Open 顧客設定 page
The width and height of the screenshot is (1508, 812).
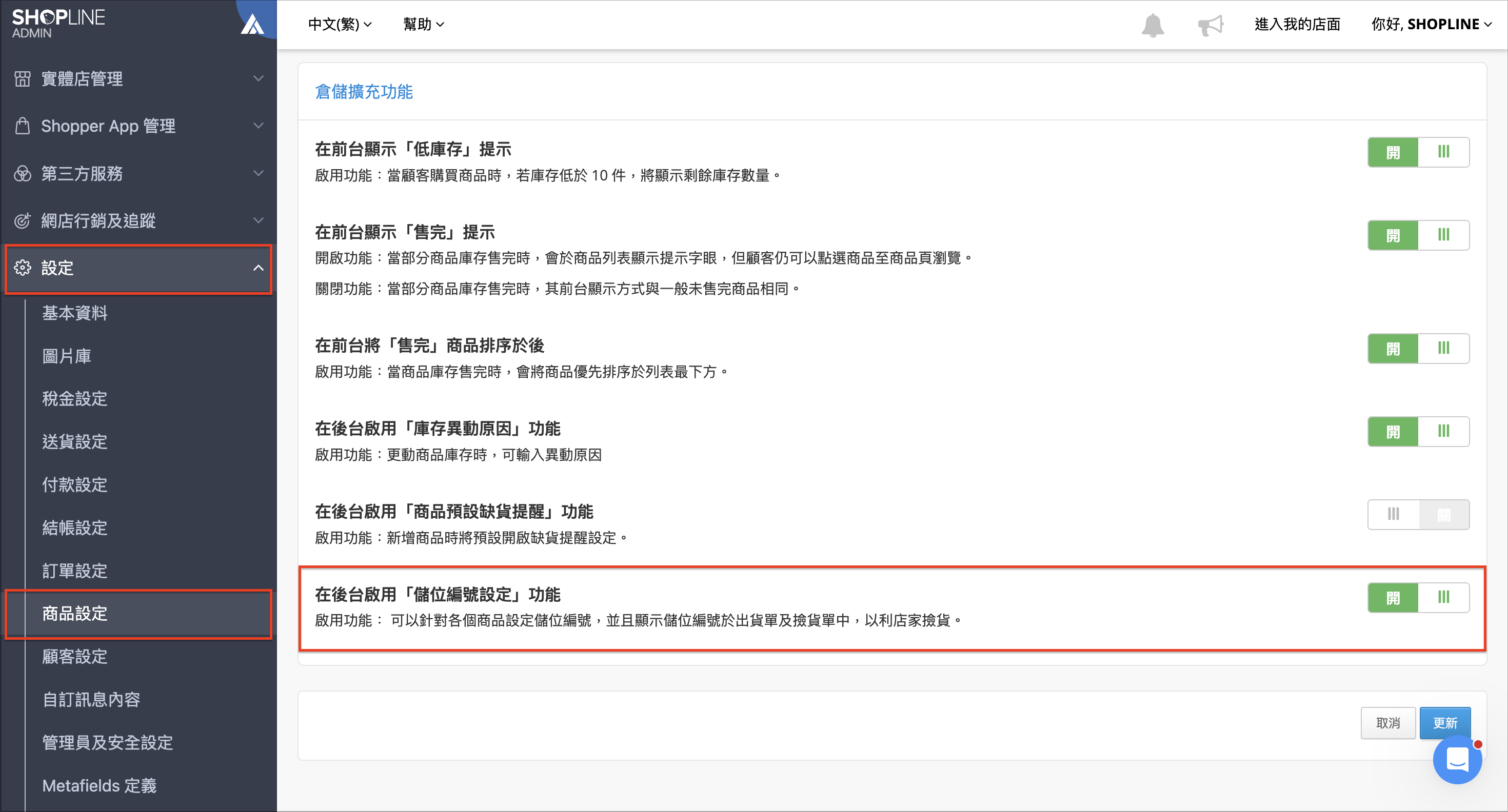click(x=75, y=656)
